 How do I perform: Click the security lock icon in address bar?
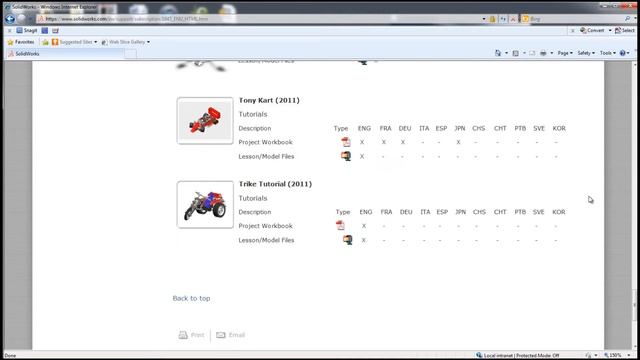(x=493, y=19)
